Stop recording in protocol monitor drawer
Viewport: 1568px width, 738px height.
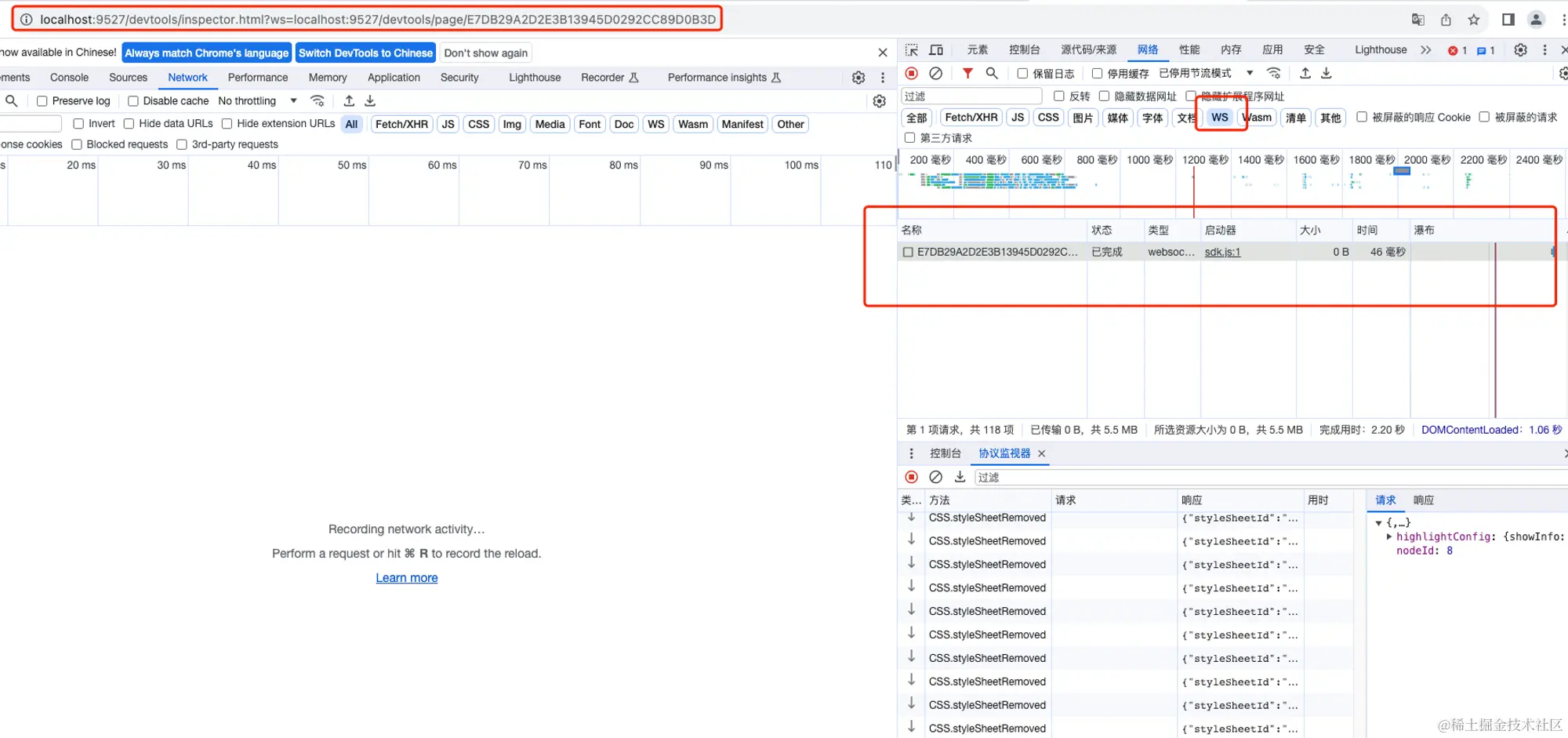coord(912,477)
